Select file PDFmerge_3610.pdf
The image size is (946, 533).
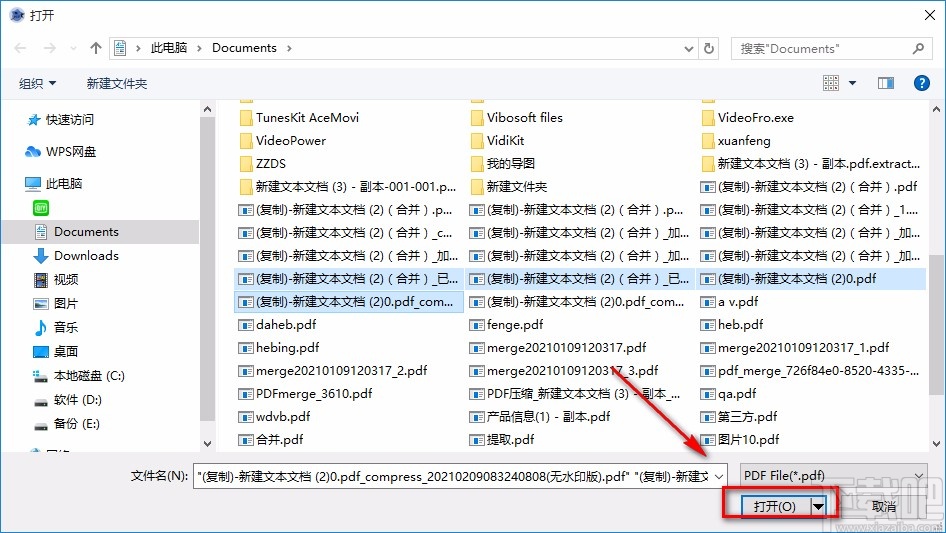coord(305,394)
